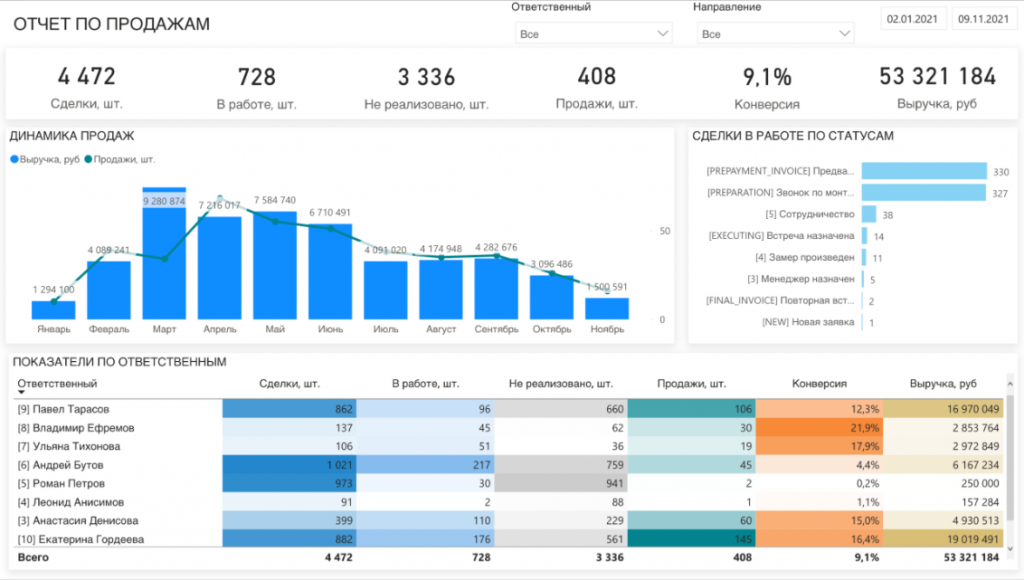Click the Выручка, руб legend marker

click(x=14, y=159)
